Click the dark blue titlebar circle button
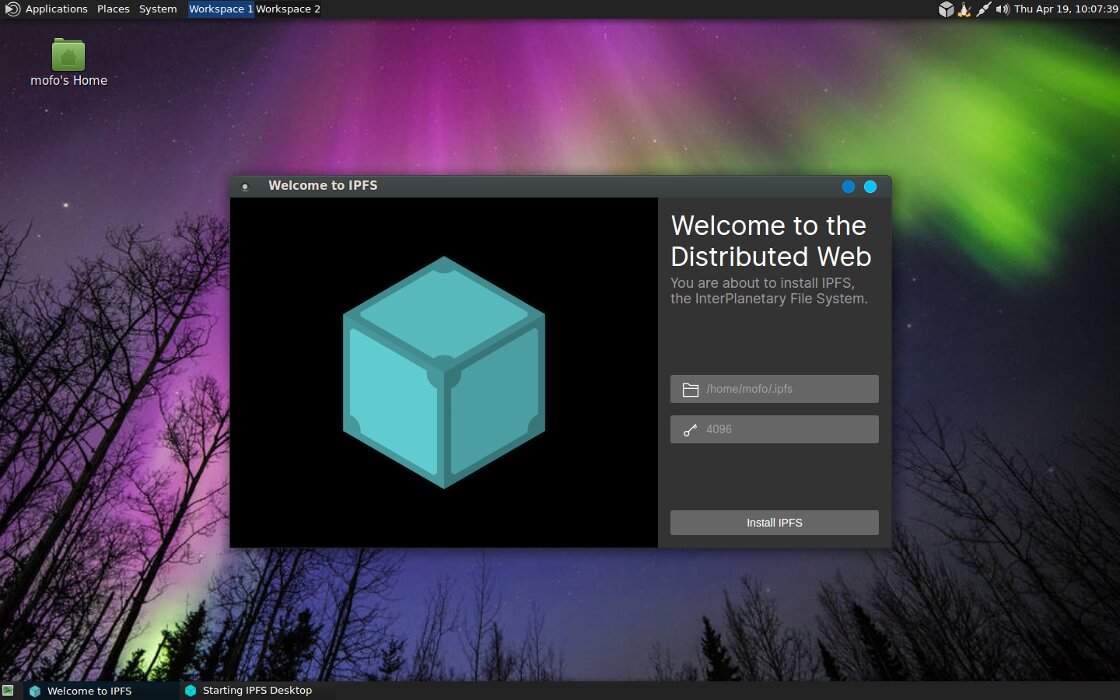 [848, 186]
